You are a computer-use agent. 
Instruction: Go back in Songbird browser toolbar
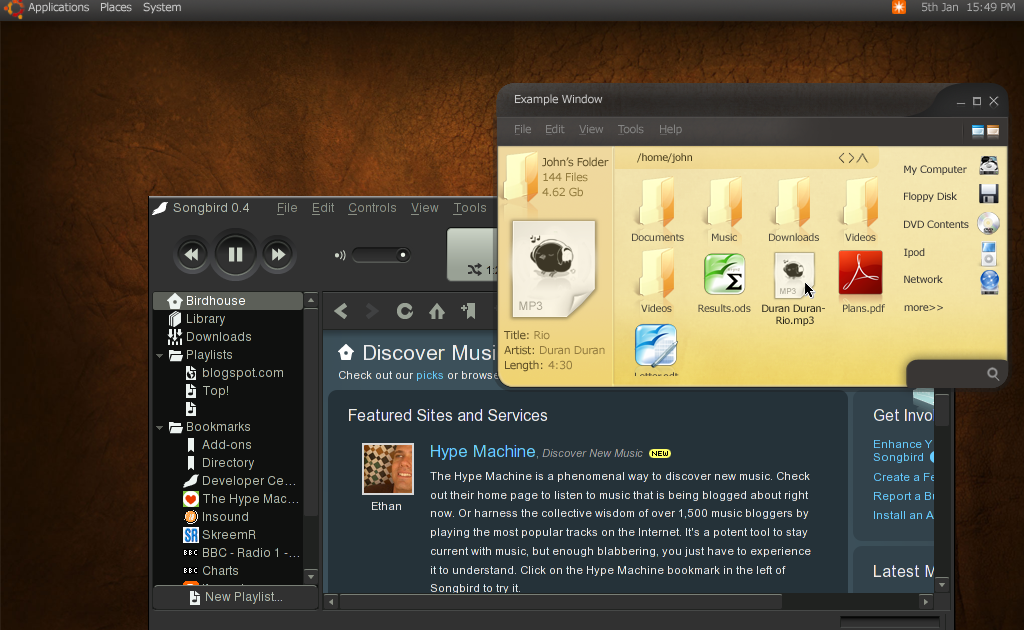click(x=341, y=311)
